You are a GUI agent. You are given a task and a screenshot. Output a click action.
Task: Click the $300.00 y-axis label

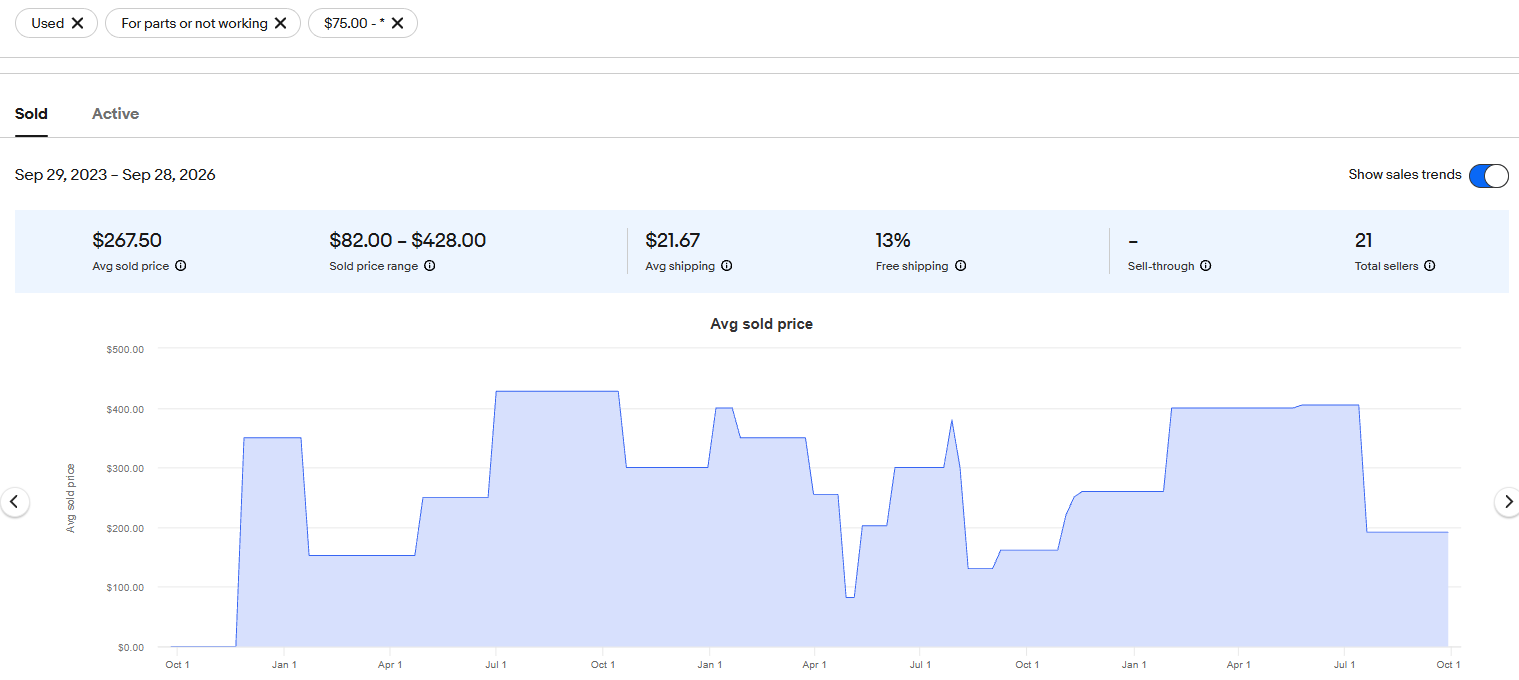tap(125, 468)
